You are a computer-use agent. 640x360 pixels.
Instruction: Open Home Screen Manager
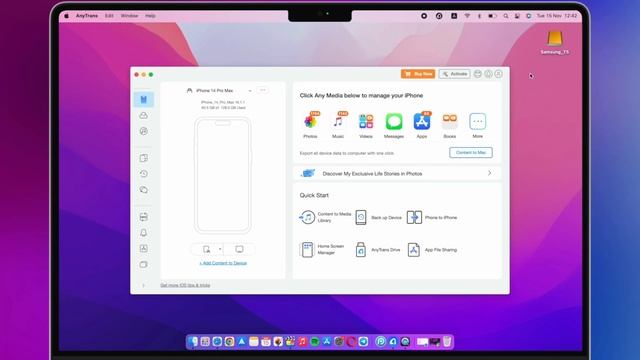point(322,249)
